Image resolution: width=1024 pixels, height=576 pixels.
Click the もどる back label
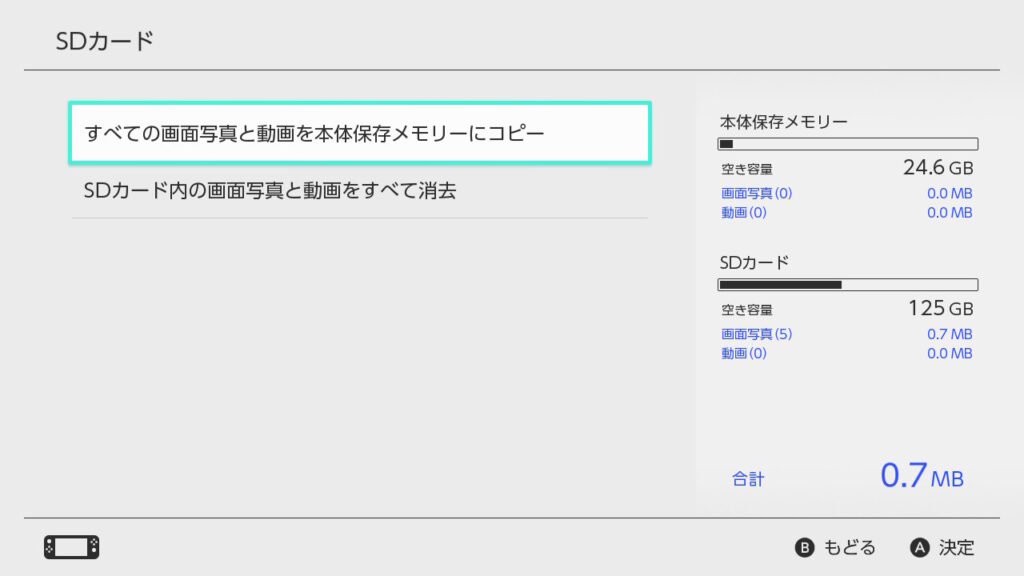point(850,547)
